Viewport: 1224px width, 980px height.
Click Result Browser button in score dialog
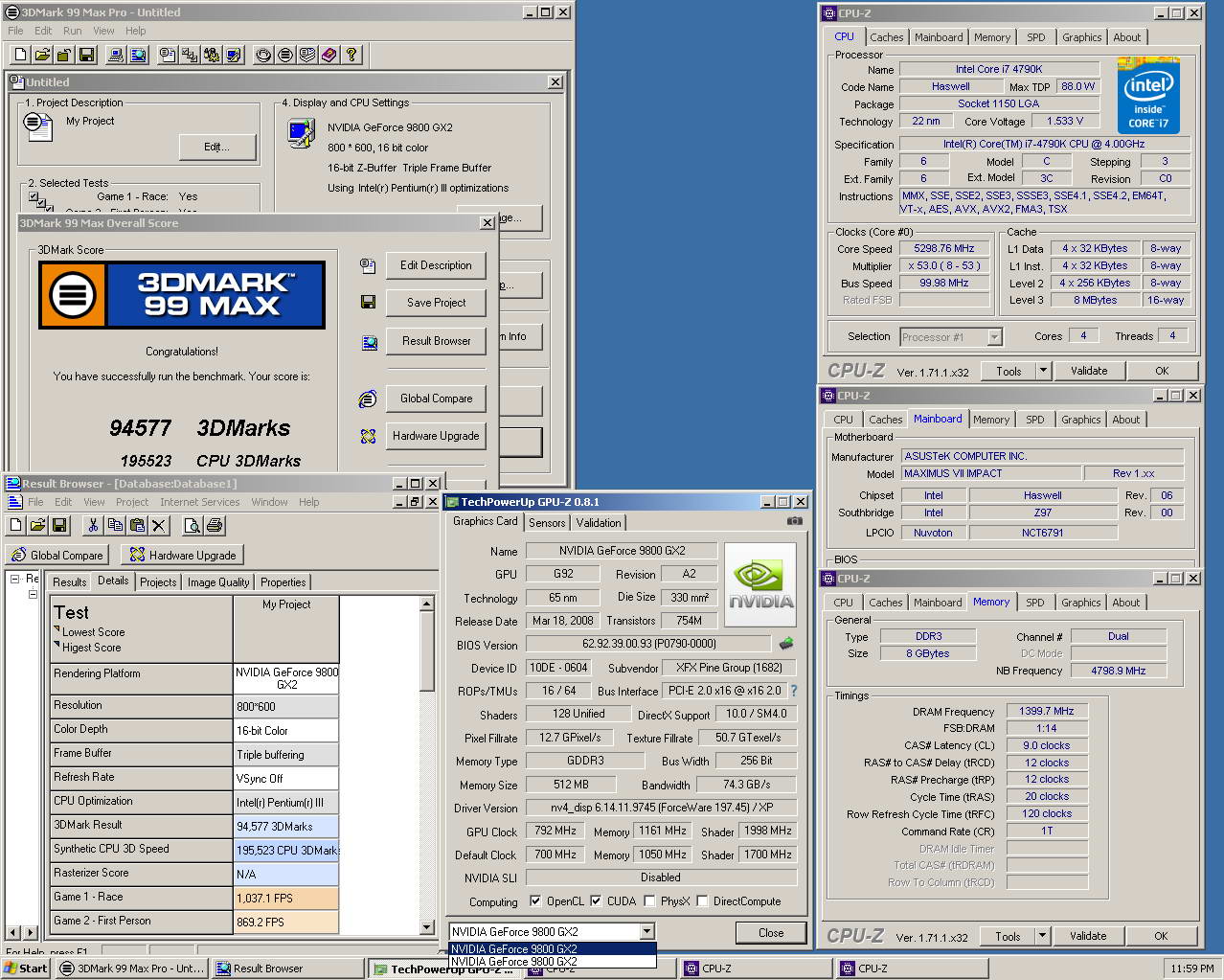[436, 341]
